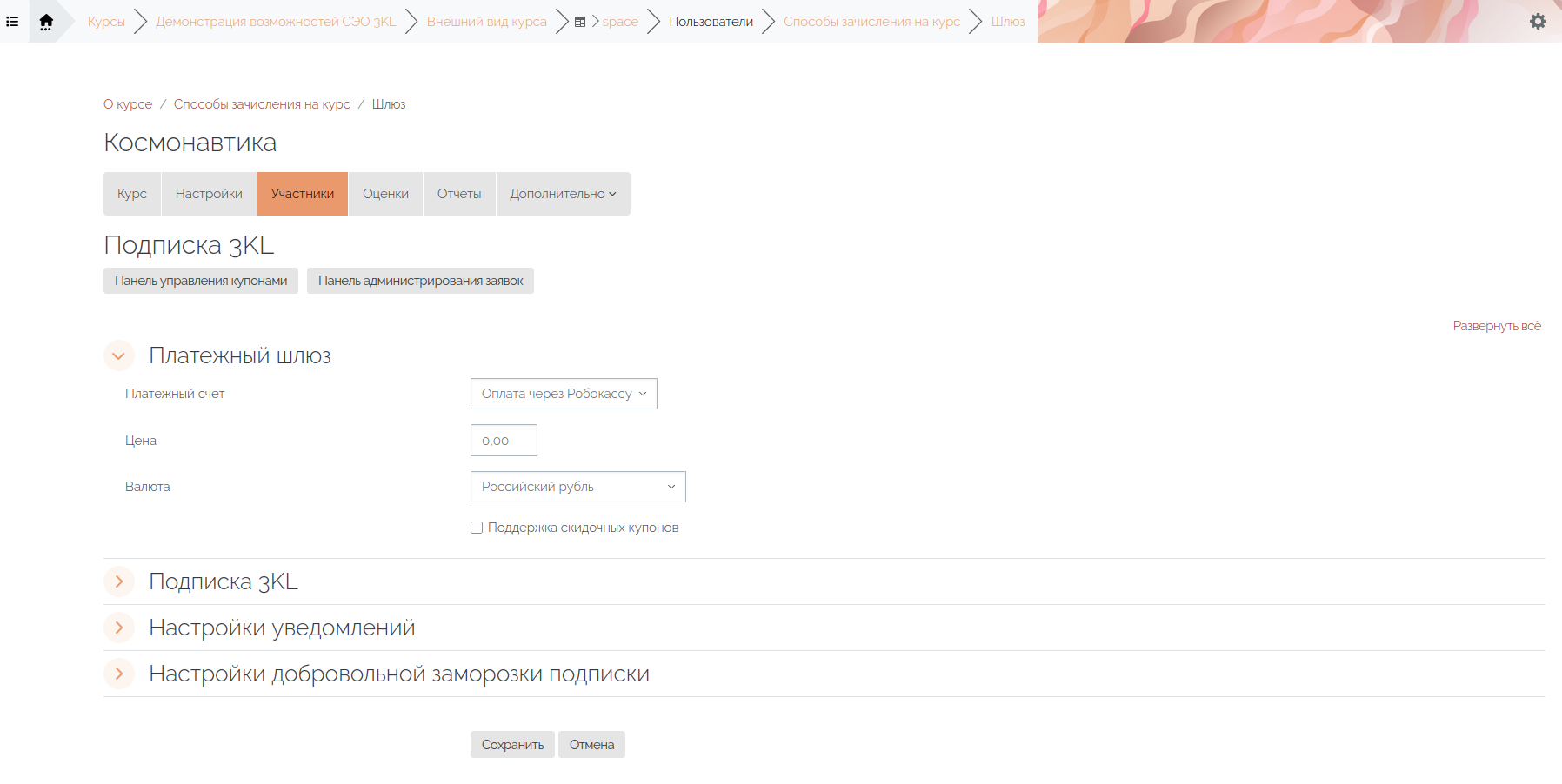Click the Сохранить button
1562x784 pixels.
[x=512, y=745]
